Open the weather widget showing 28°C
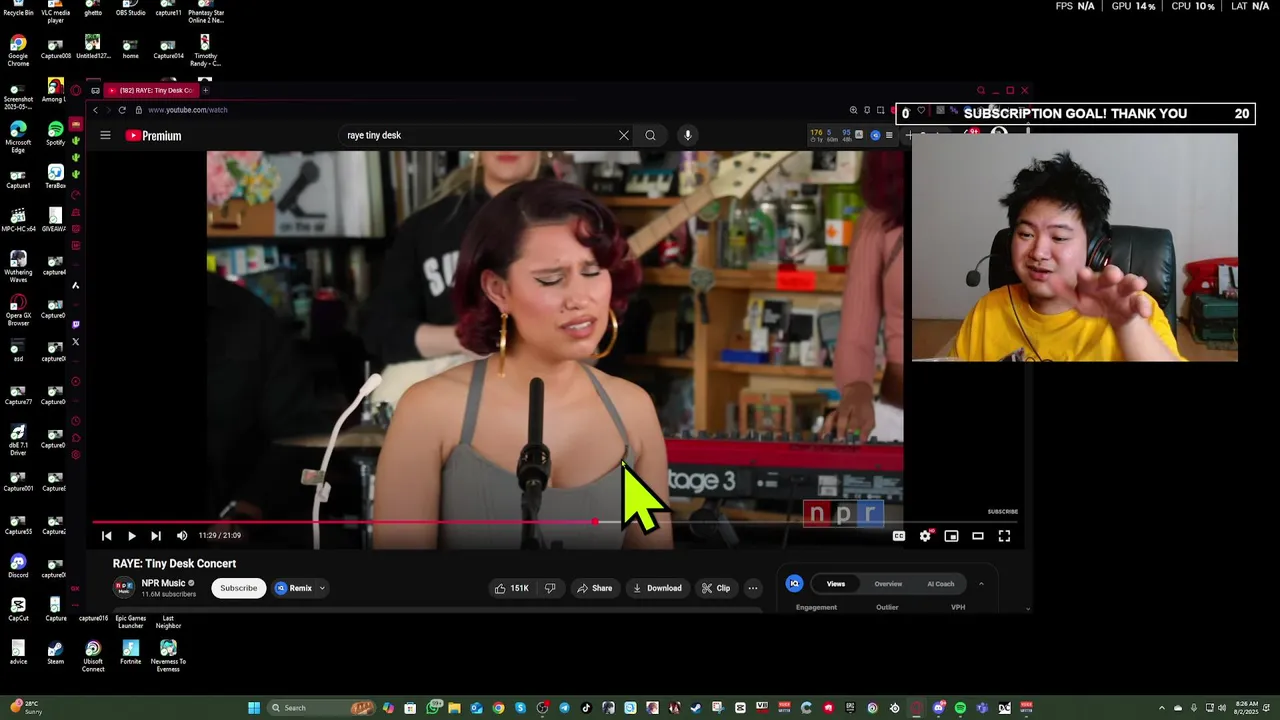 tap(24, 708)
